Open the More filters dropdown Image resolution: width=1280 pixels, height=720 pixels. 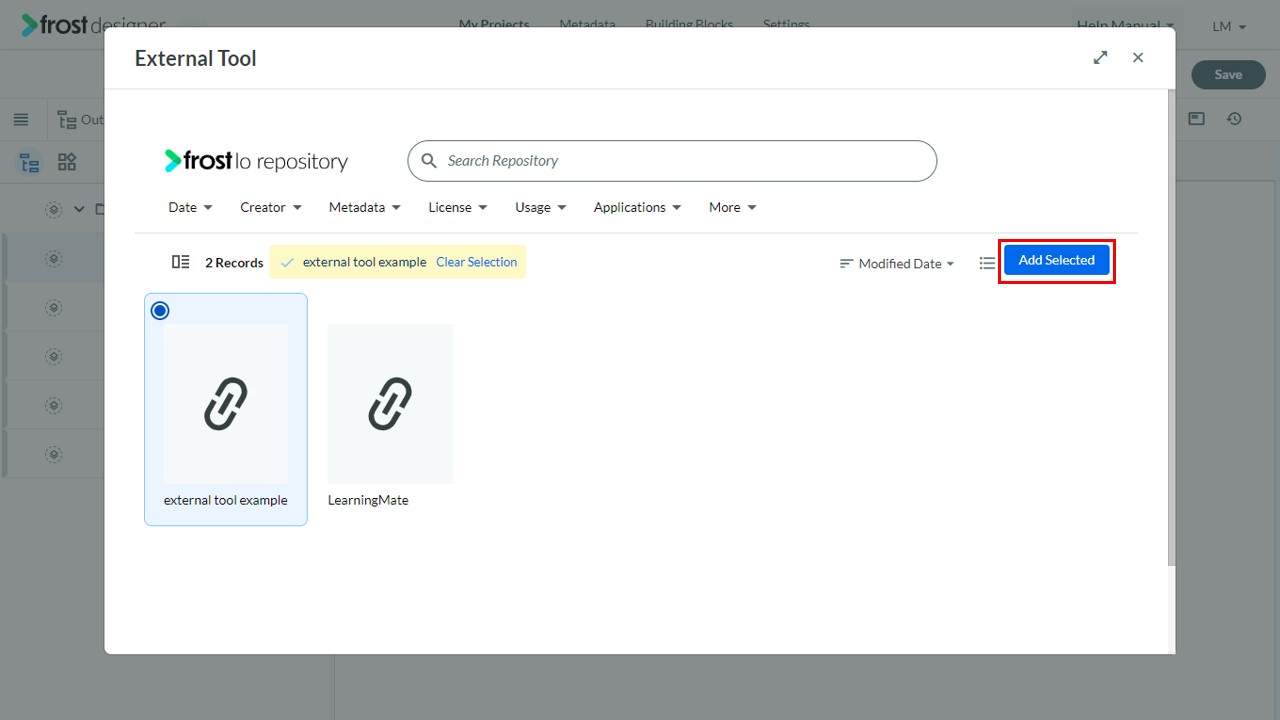pos(733,207)
